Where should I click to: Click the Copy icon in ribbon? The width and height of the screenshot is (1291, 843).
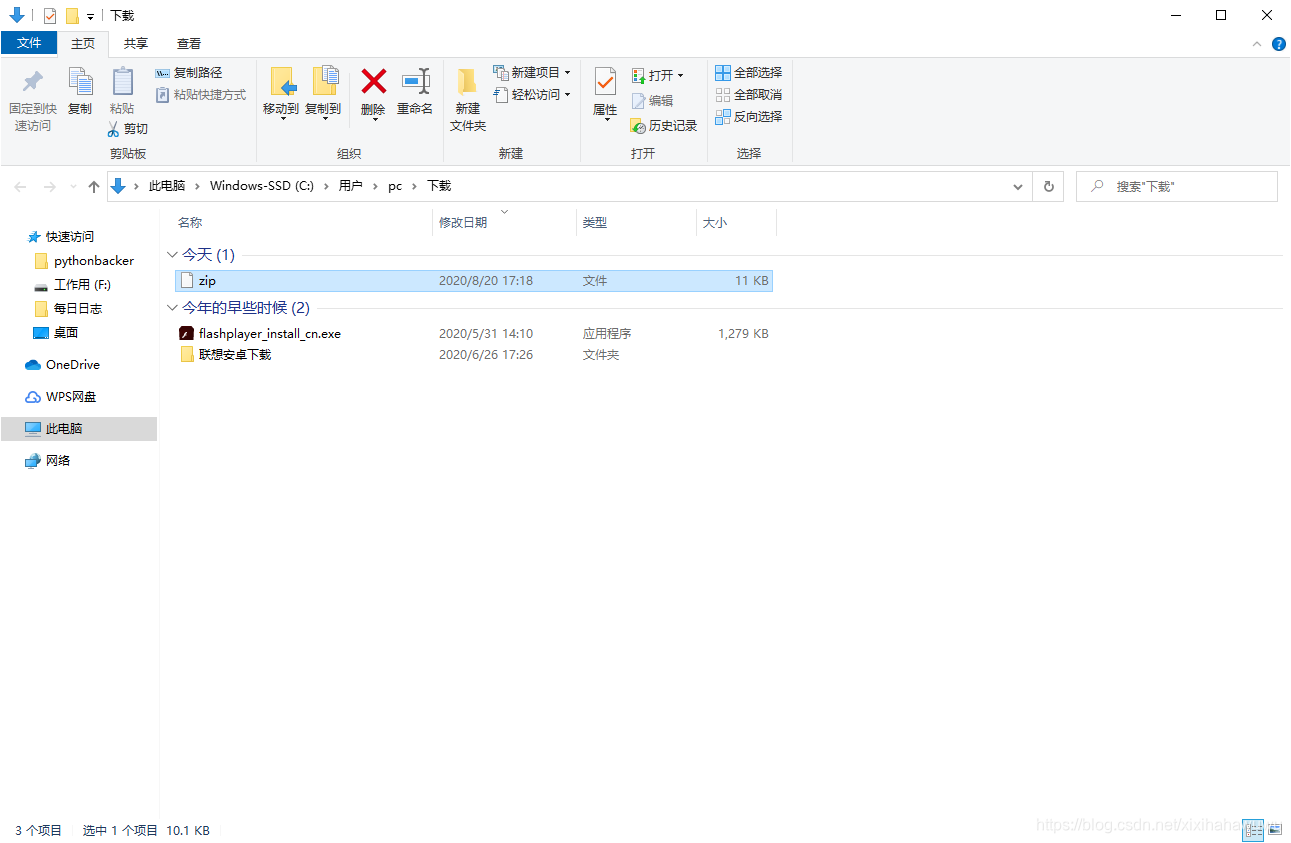(80, 82)
